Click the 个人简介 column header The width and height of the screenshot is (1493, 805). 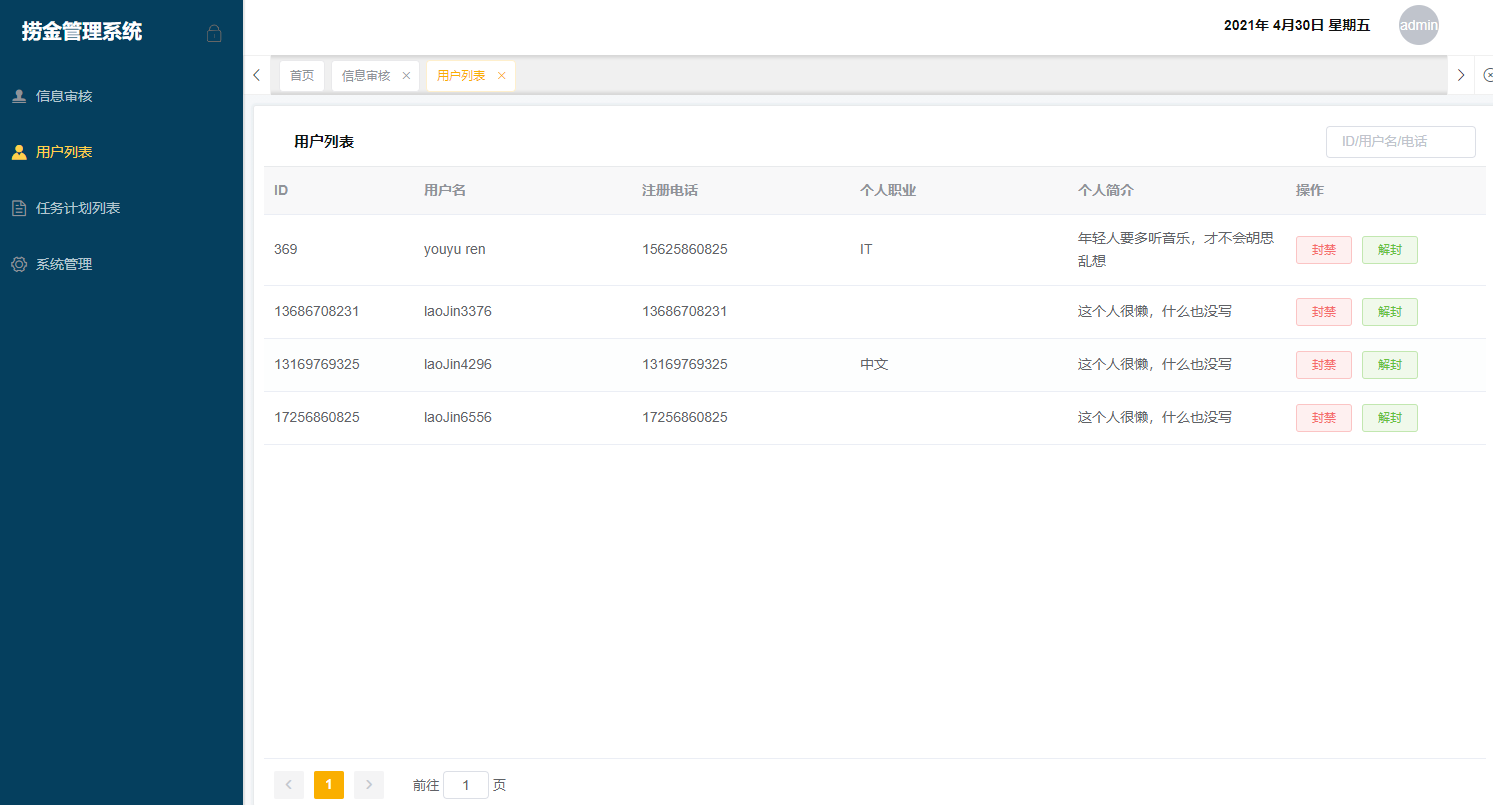(x=1106, y=190)
